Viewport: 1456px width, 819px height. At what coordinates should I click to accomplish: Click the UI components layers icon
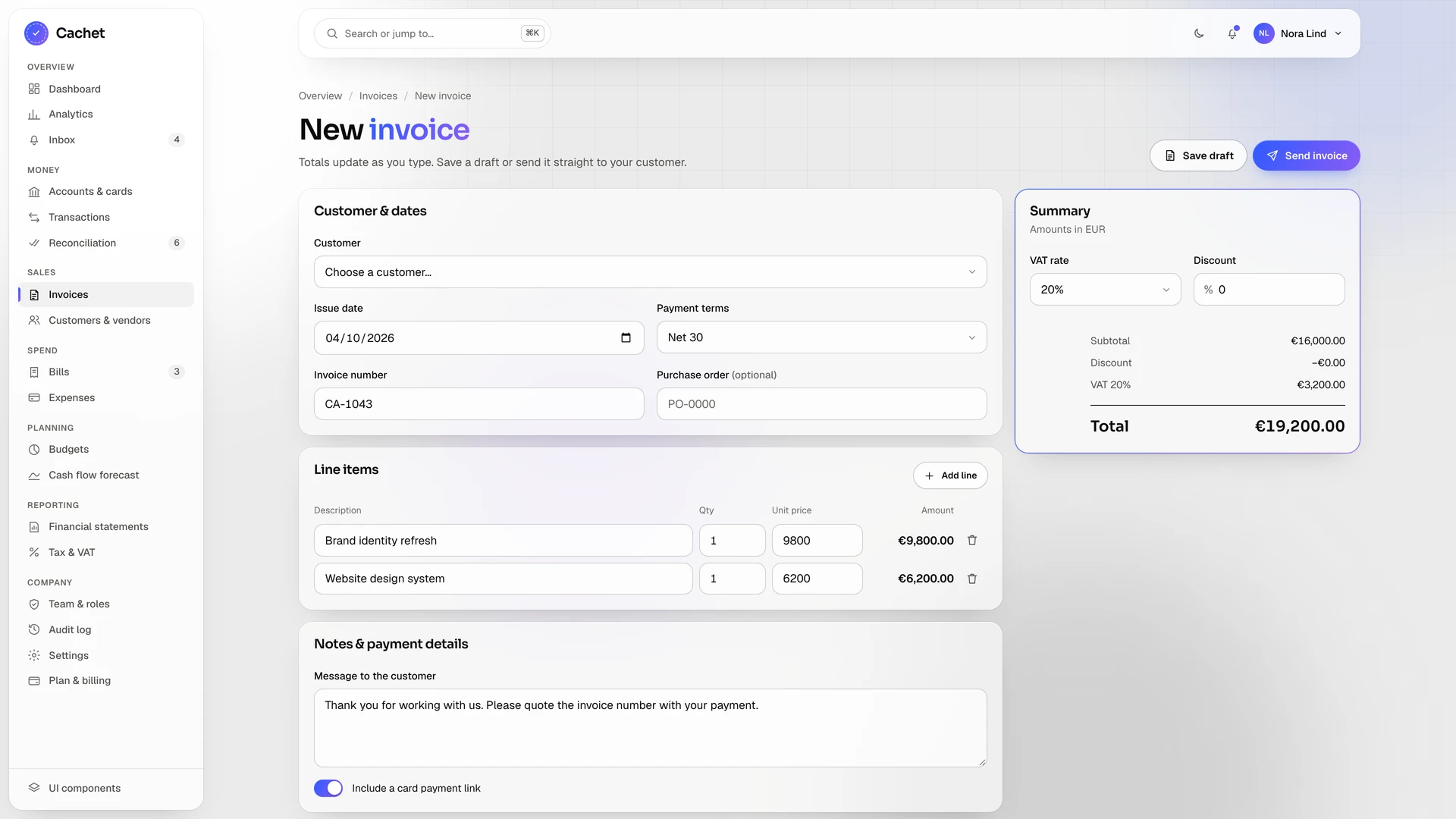(34, 788)
